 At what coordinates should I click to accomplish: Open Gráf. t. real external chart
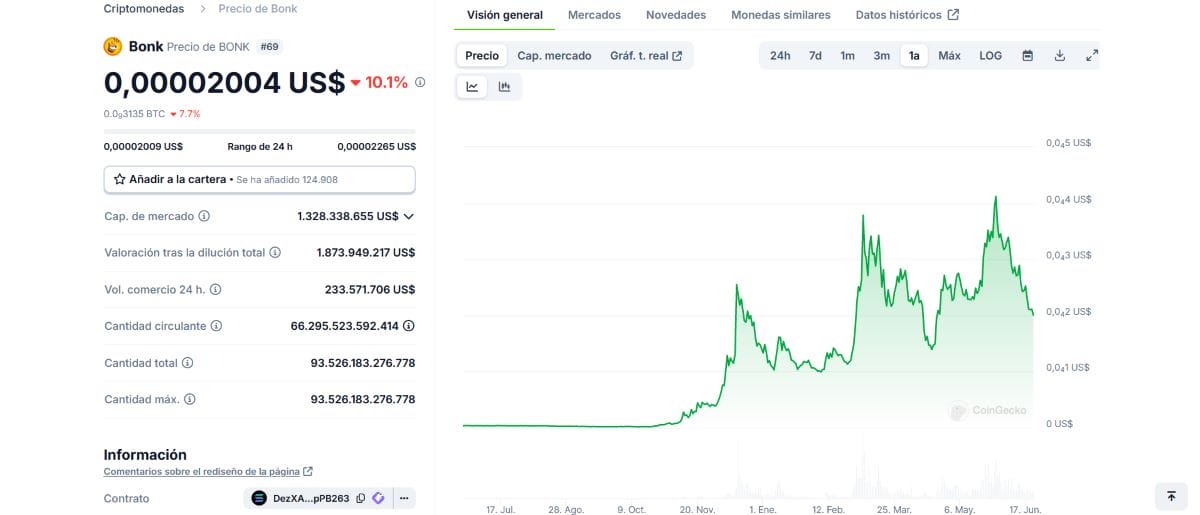pyautogui.click(x=646, y=56)
